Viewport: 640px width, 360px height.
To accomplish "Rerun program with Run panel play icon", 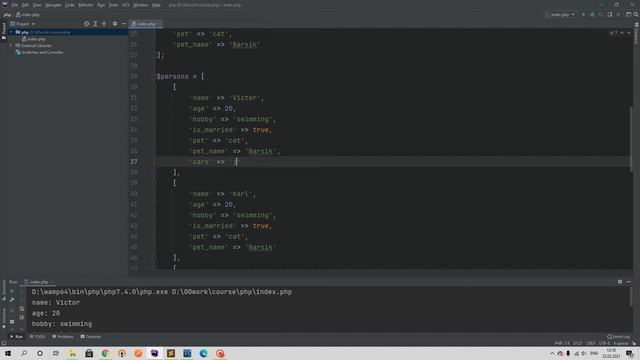I will 12,291.
